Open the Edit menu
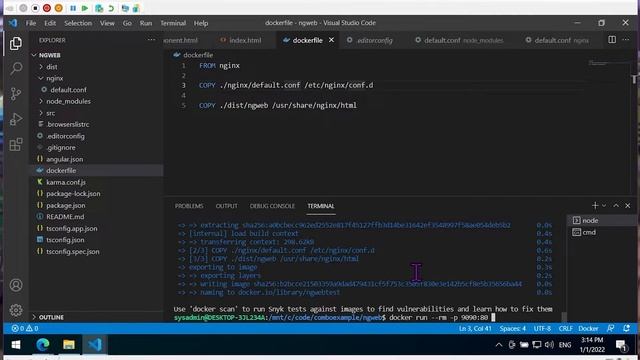Image resolution: width=640 pixels, height=360 pixels. (x=50, y=23)
